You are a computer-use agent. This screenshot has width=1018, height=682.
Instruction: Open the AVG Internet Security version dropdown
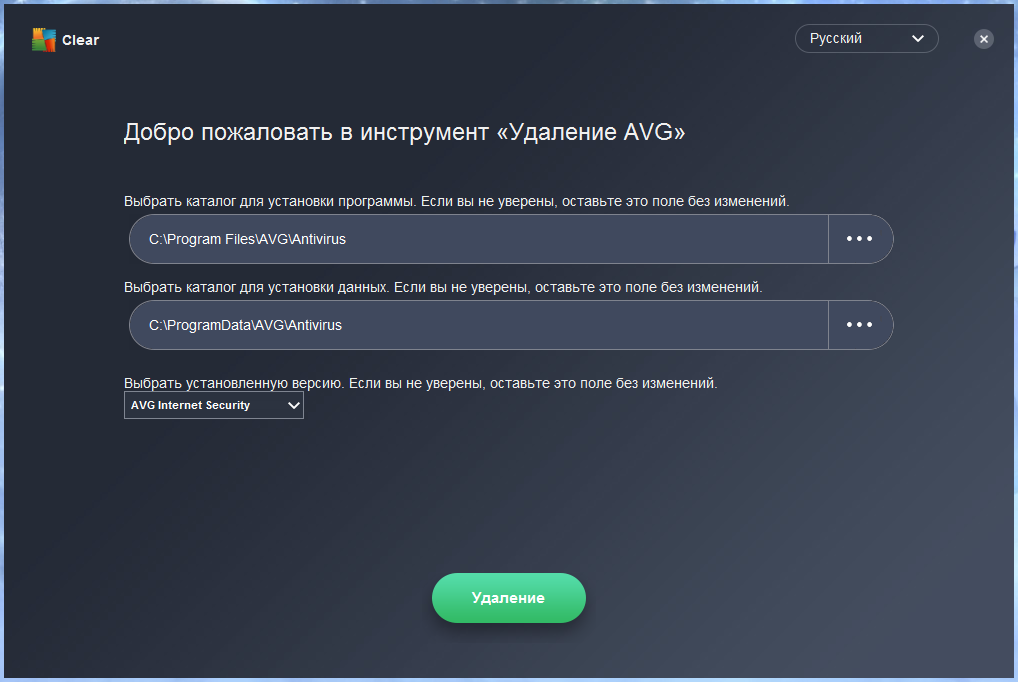pyautogui.click(x=214, y=405)
